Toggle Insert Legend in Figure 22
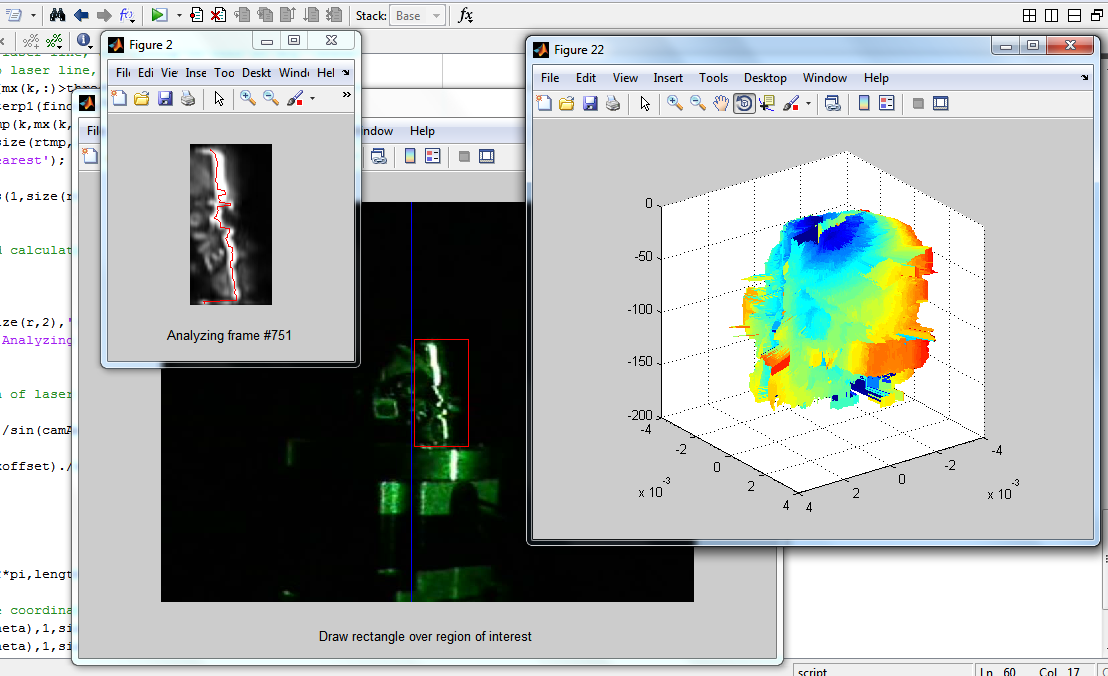 point(886,103)
